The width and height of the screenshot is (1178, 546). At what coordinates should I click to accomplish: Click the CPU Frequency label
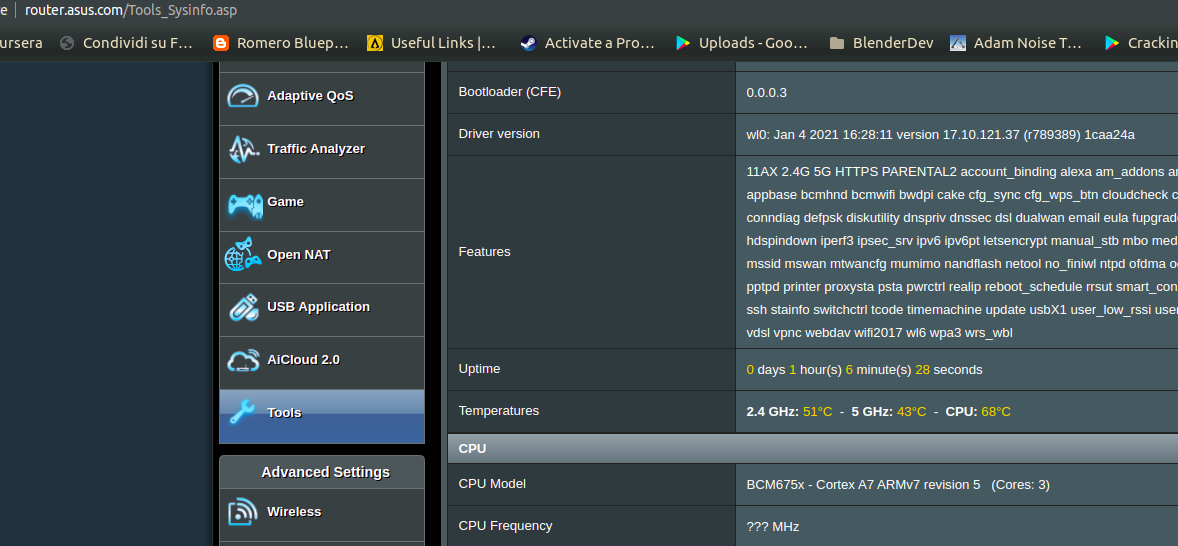(x=505, y=526)
